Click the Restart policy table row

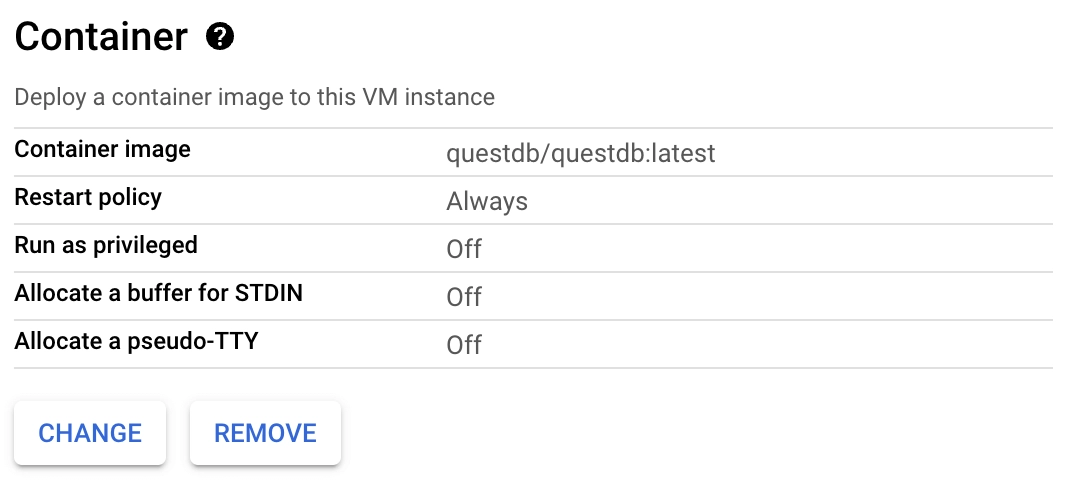800,200
